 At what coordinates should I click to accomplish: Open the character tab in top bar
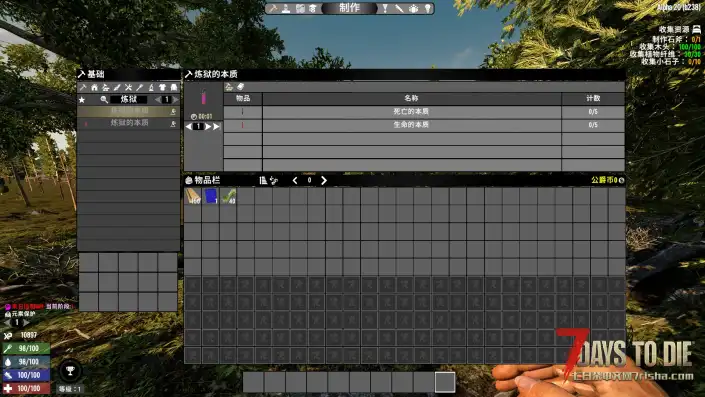click(286, 9)
